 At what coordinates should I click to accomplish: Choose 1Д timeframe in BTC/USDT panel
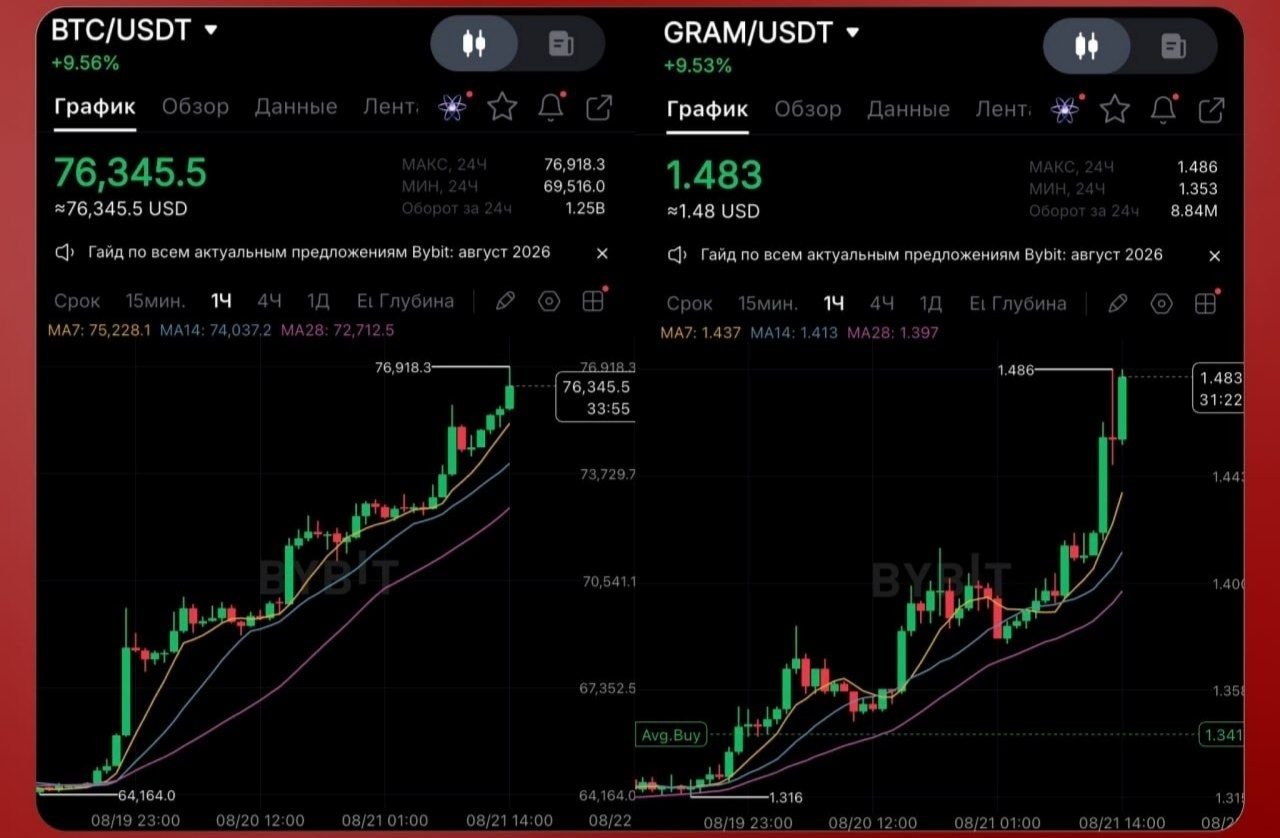[318, 301]
